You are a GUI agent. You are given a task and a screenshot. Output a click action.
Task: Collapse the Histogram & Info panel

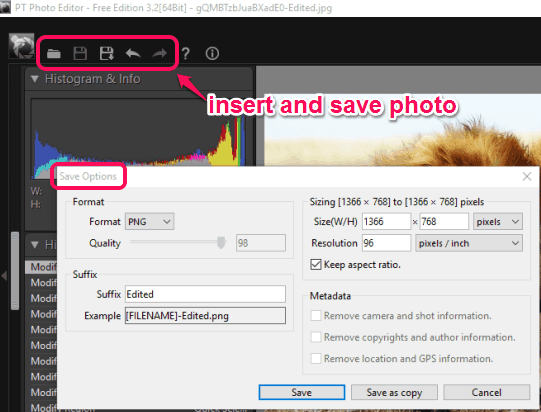[35, 79]
